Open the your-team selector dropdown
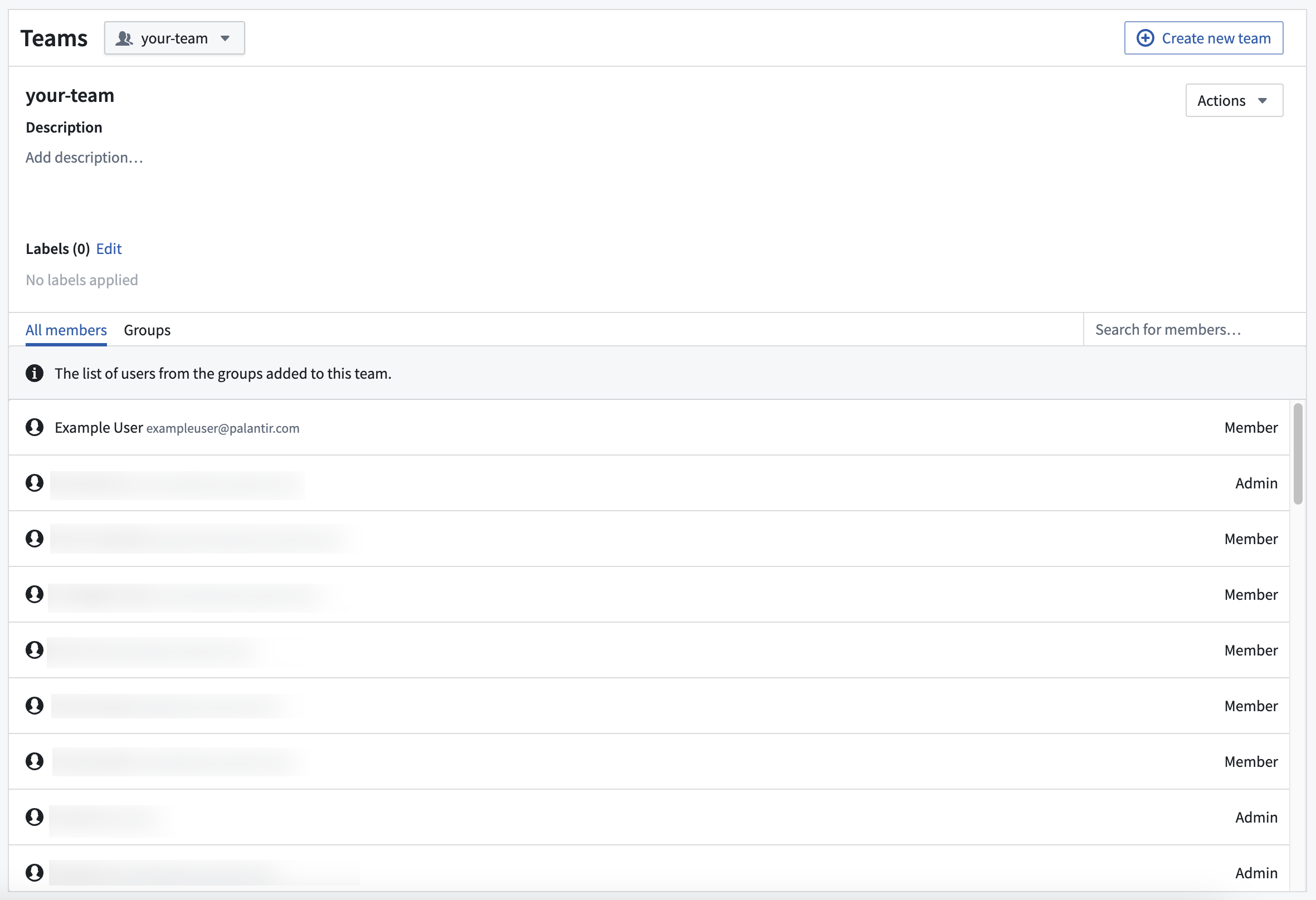This screenshot has width=1316, height=900. pyautogui.click(x=174, y=38)
